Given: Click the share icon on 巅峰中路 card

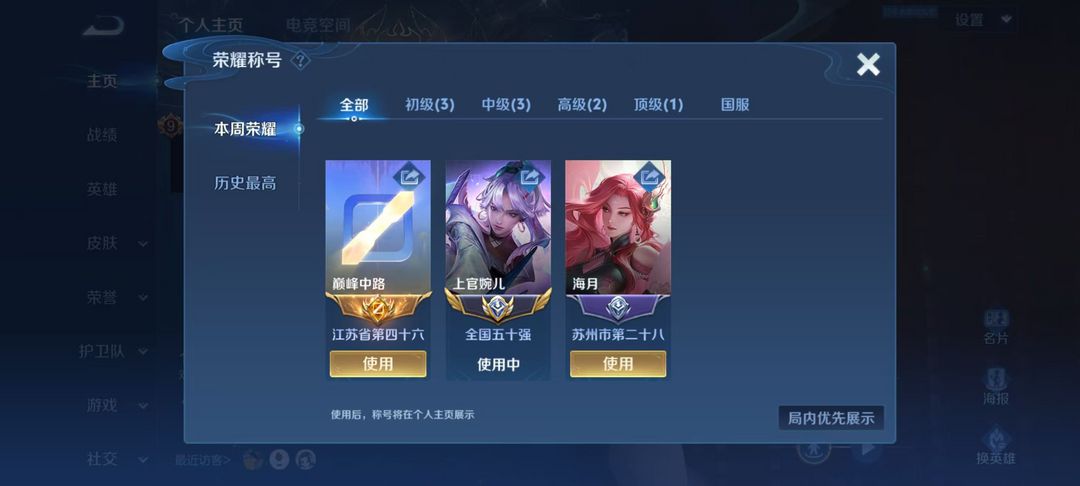Looking at the screenshot, I should click(411, 178).
